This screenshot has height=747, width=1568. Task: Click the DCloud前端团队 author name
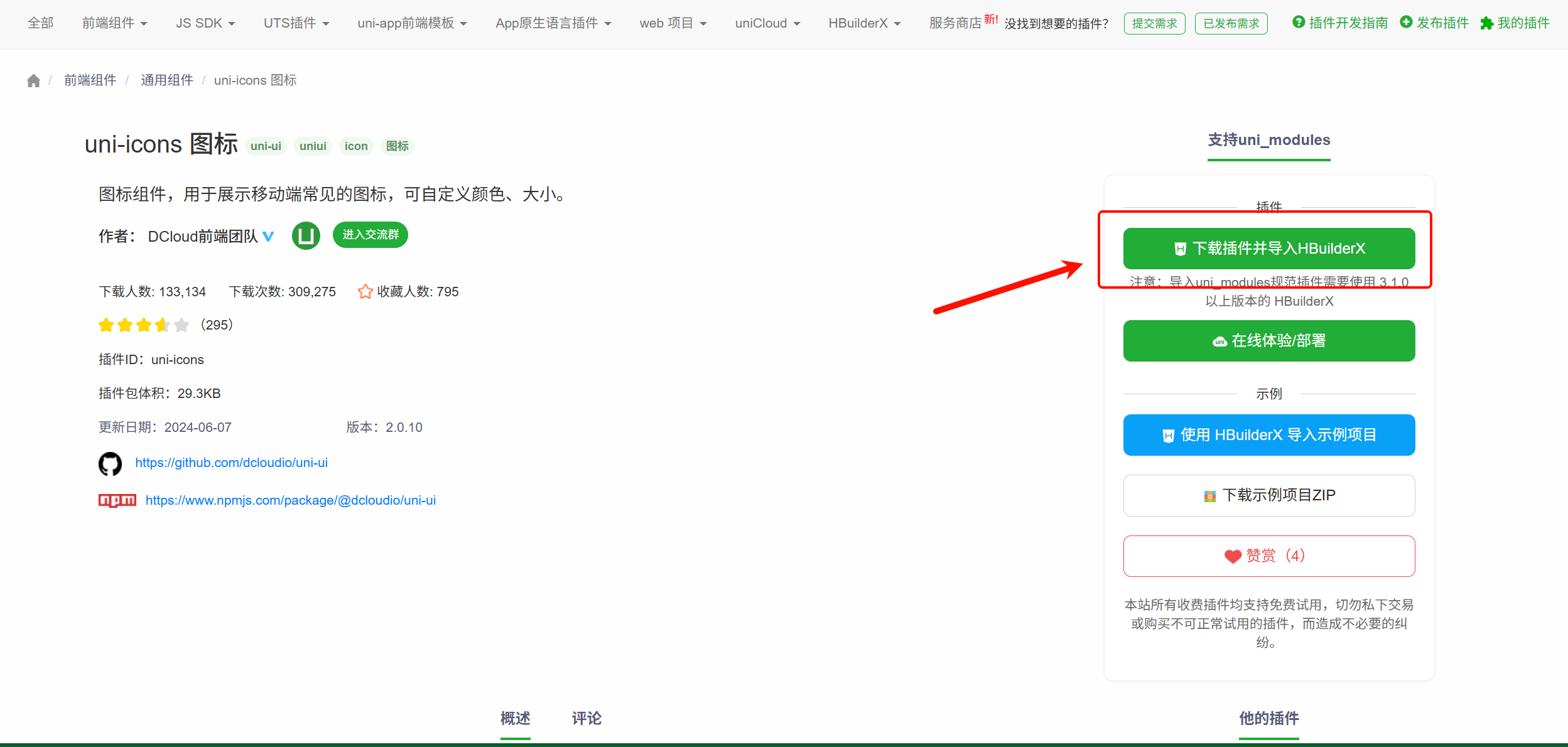[203, 236]
